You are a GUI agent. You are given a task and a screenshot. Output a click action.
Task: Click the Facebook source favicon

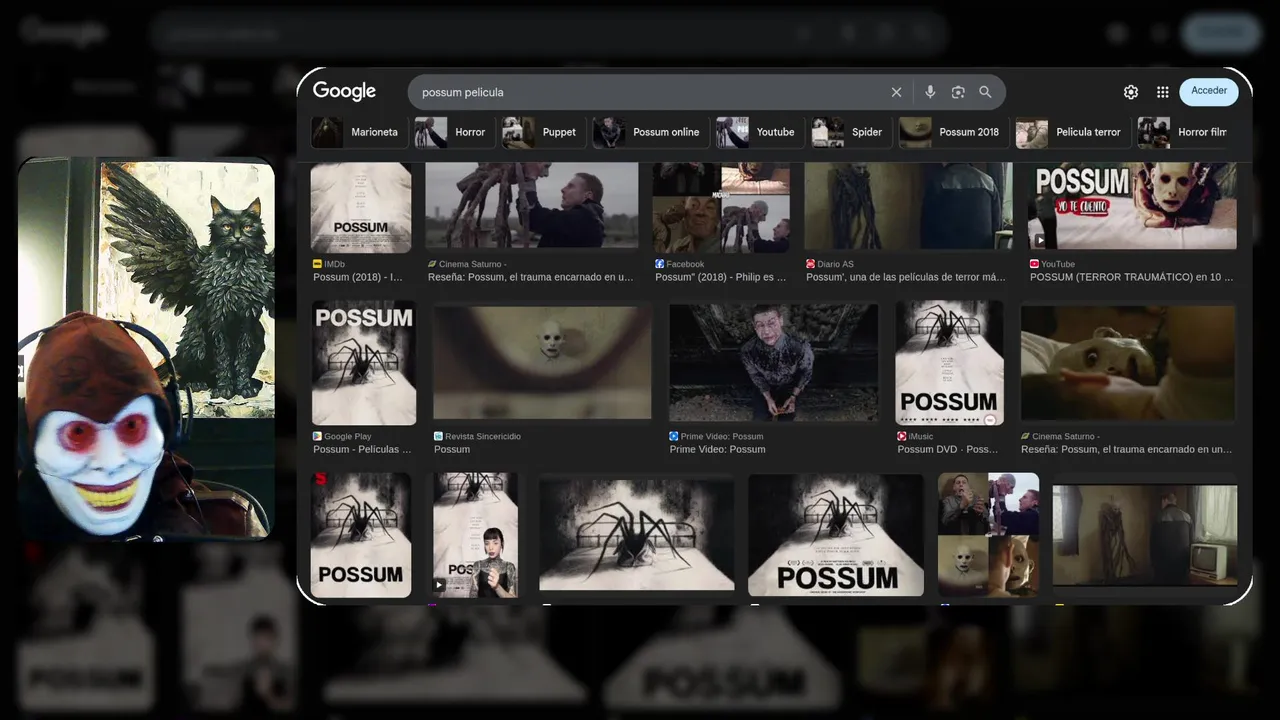point(659,264)
